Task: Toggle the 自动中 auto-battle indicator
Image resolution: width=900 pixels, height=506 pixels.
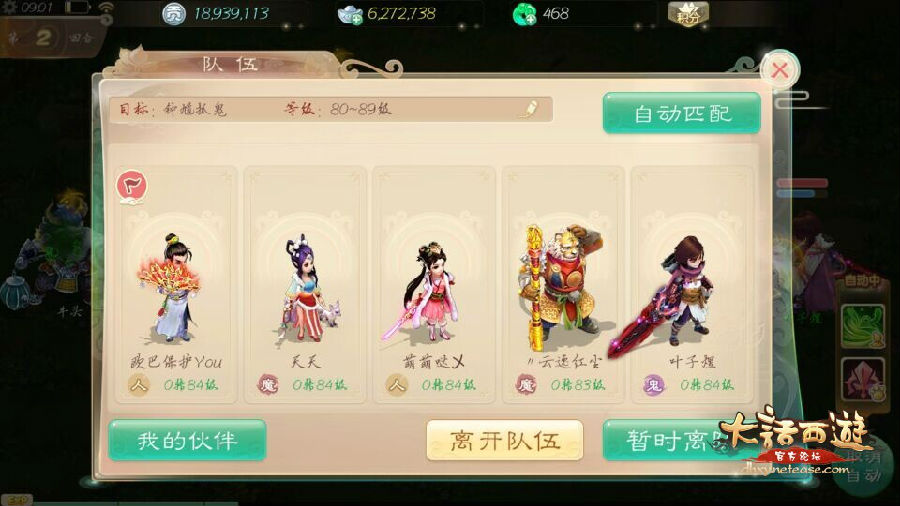Action: [x=862, y=282]
